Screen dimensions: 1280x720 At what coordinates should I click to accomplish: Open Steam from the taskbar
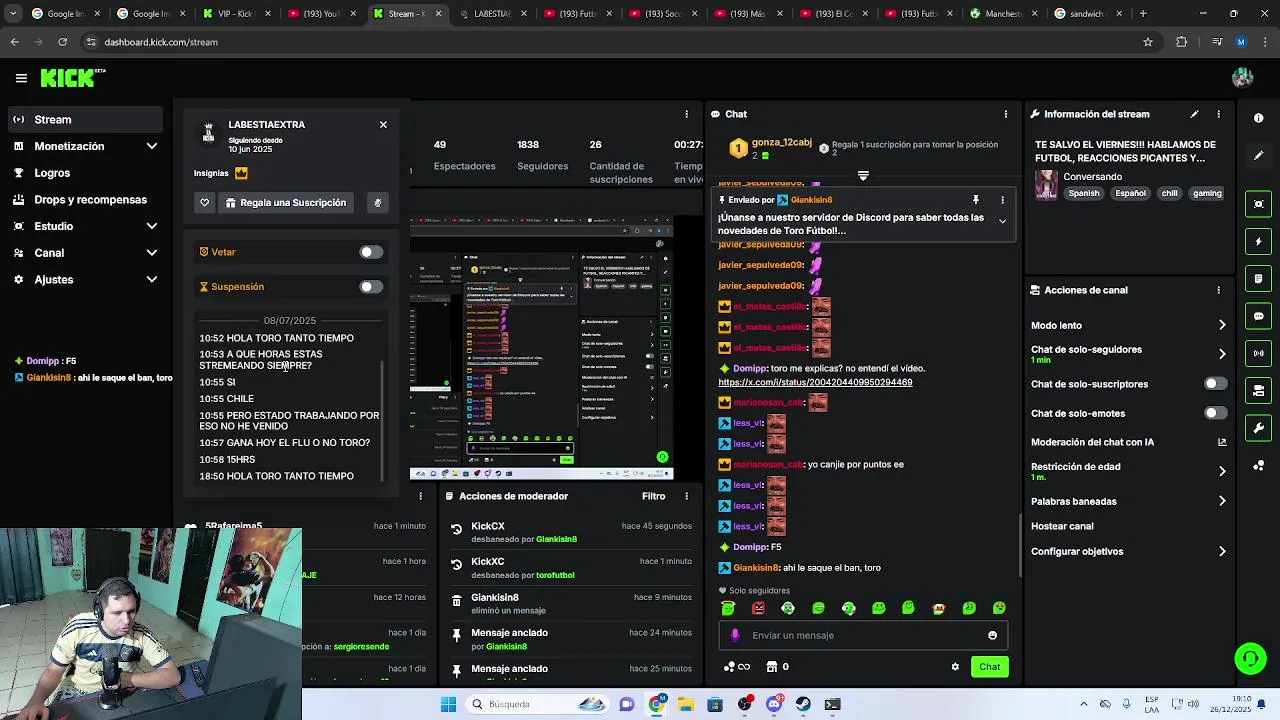(x=803, y=704)
